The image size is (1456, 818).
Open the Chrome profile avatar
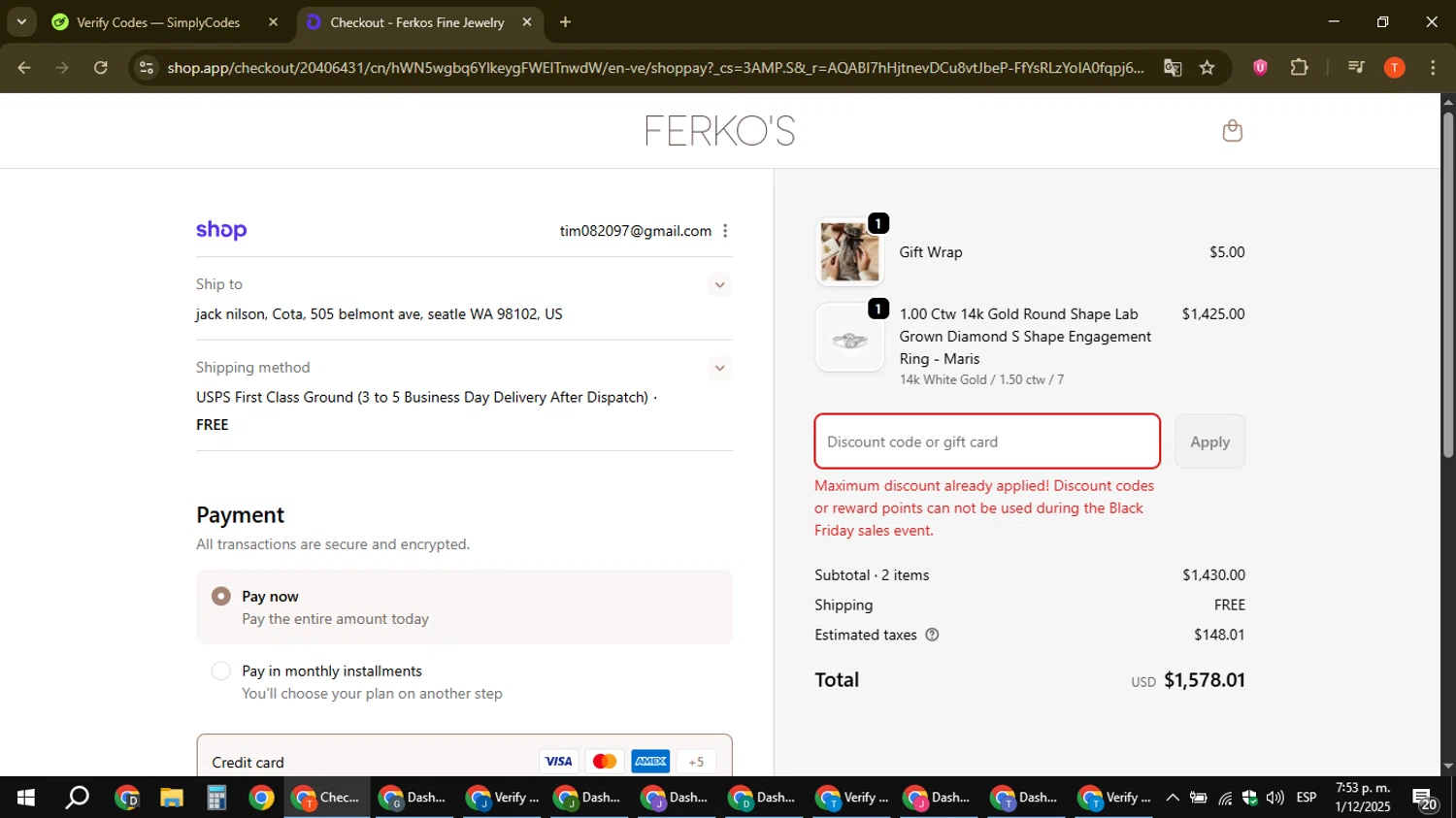point(1395,68)
